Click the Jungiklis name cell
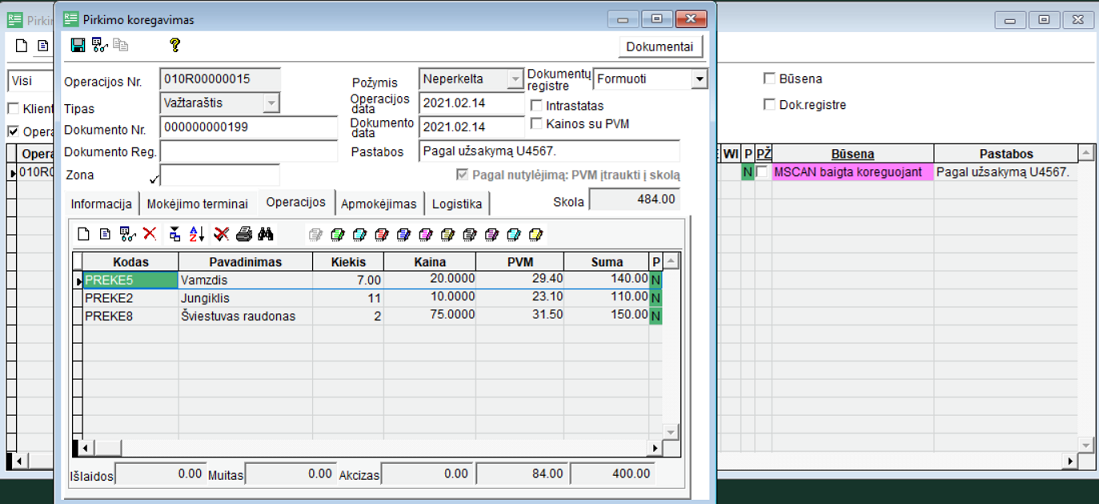 point(245,298)
